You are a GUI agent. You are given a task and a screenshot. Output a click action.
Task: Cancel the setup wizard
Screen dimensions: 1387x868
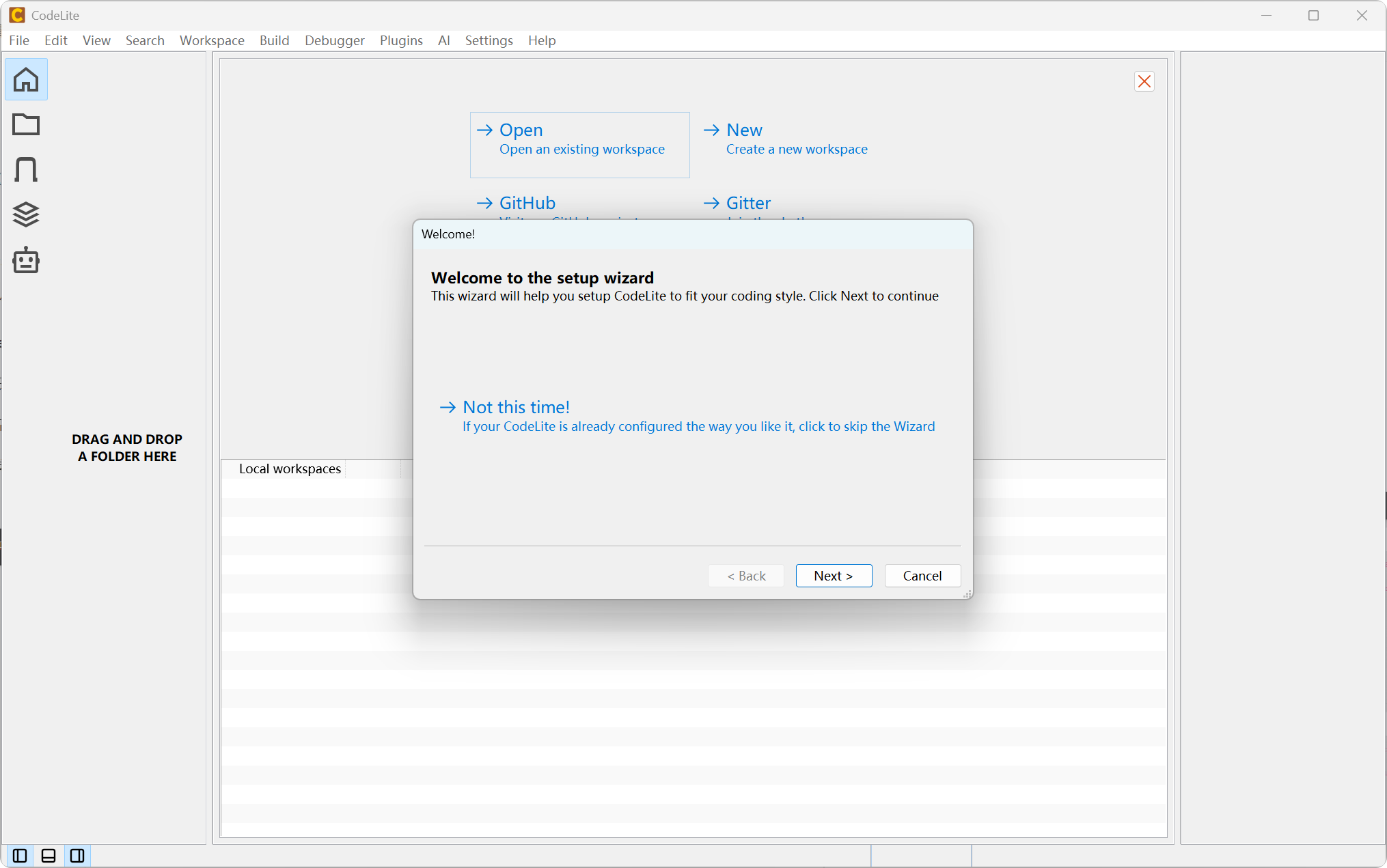click(x=922, y=576)
